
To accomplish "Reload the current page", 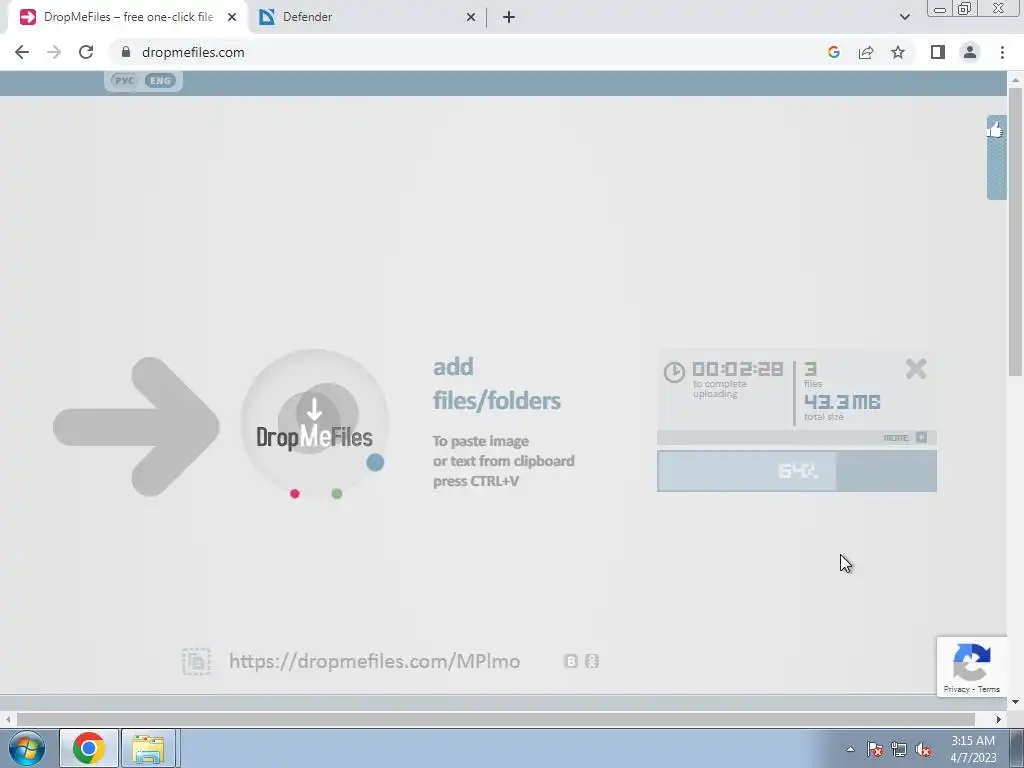I will pos(86,52).
